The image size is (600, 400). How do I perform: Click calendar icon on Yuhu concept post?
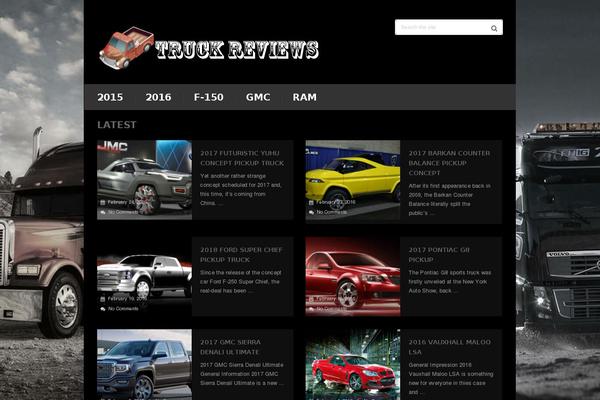103,202
